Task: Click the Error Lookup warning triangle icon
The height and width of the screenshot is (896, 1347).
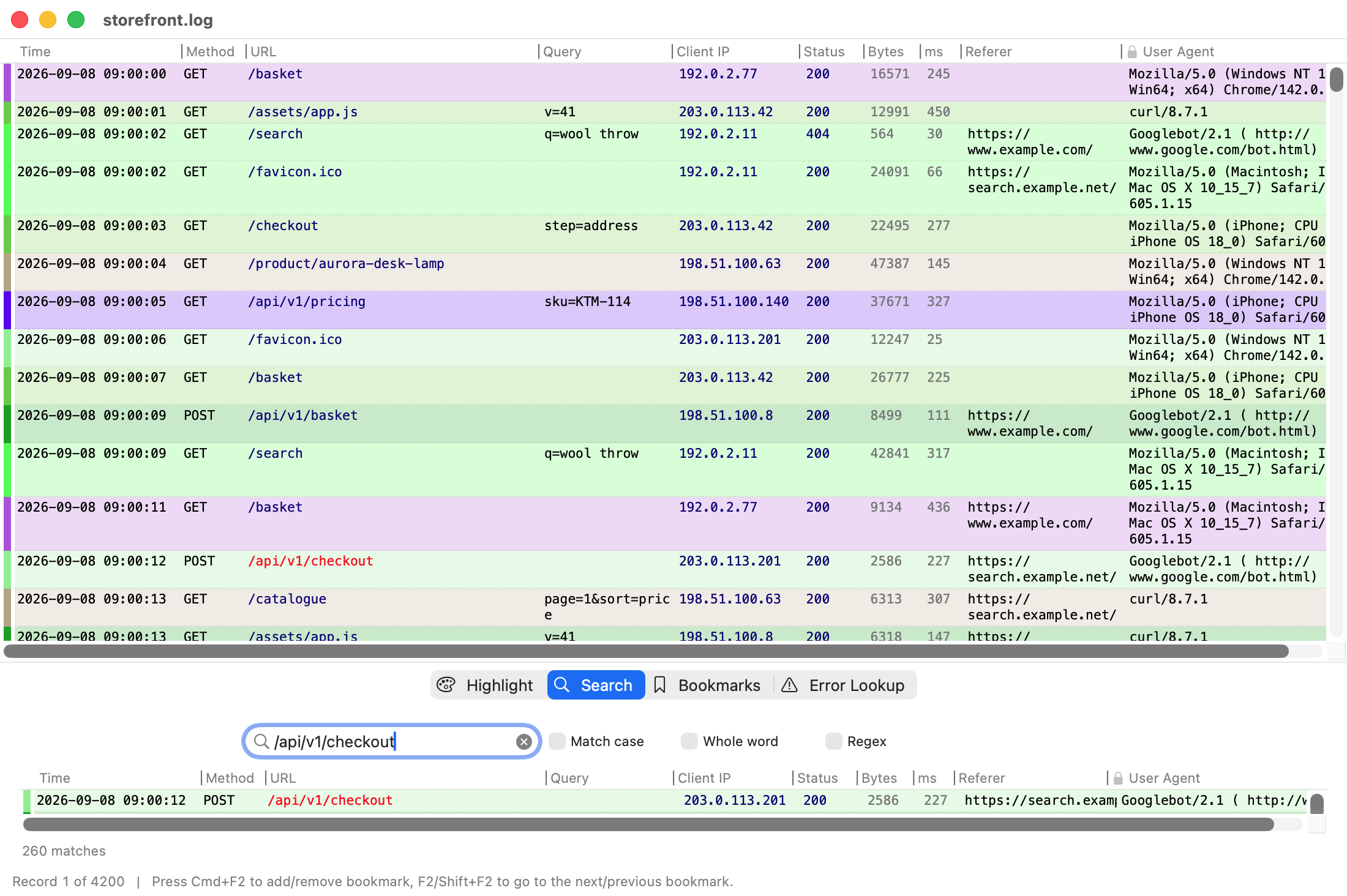Action: 789,685
